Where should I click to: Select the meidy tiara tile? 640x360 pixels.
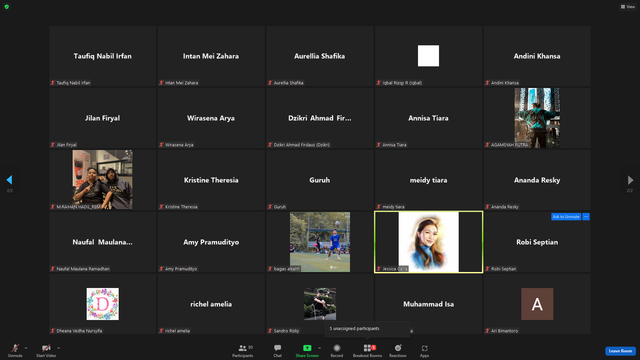tap(429, 180)
